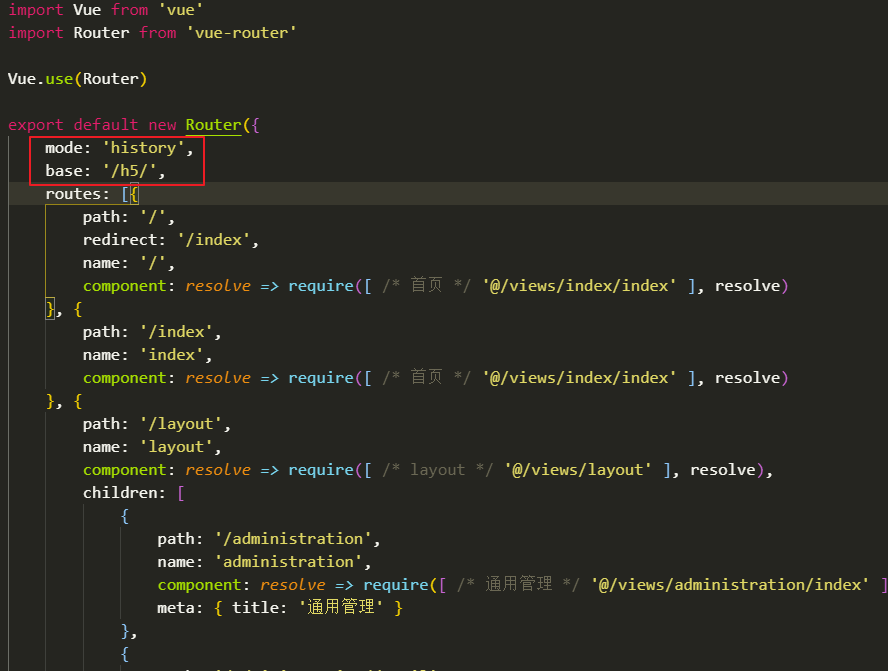Select the Vue.use(Router) line
888x671 pixels.
(78, 79)
